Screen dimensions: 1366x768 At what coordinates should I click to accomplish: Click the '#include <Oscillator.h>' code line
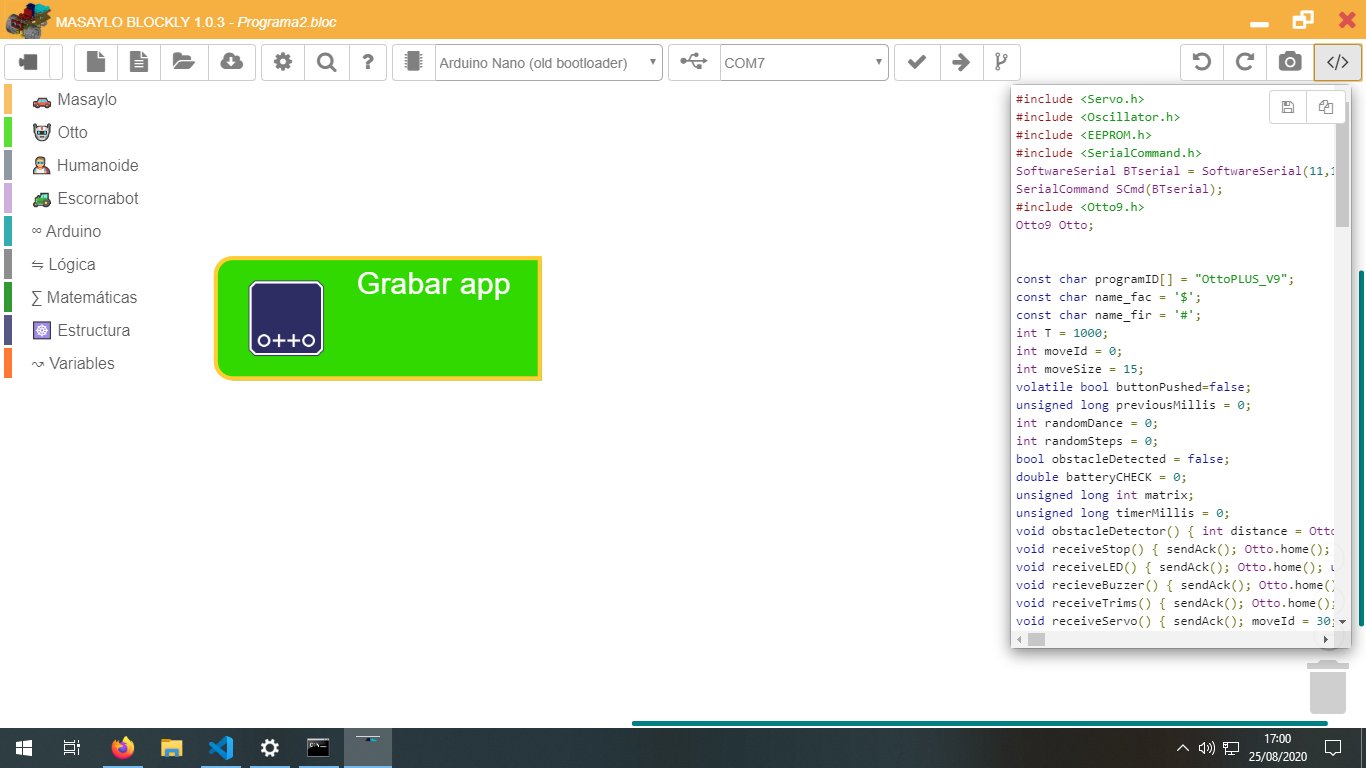point(1098,117)
